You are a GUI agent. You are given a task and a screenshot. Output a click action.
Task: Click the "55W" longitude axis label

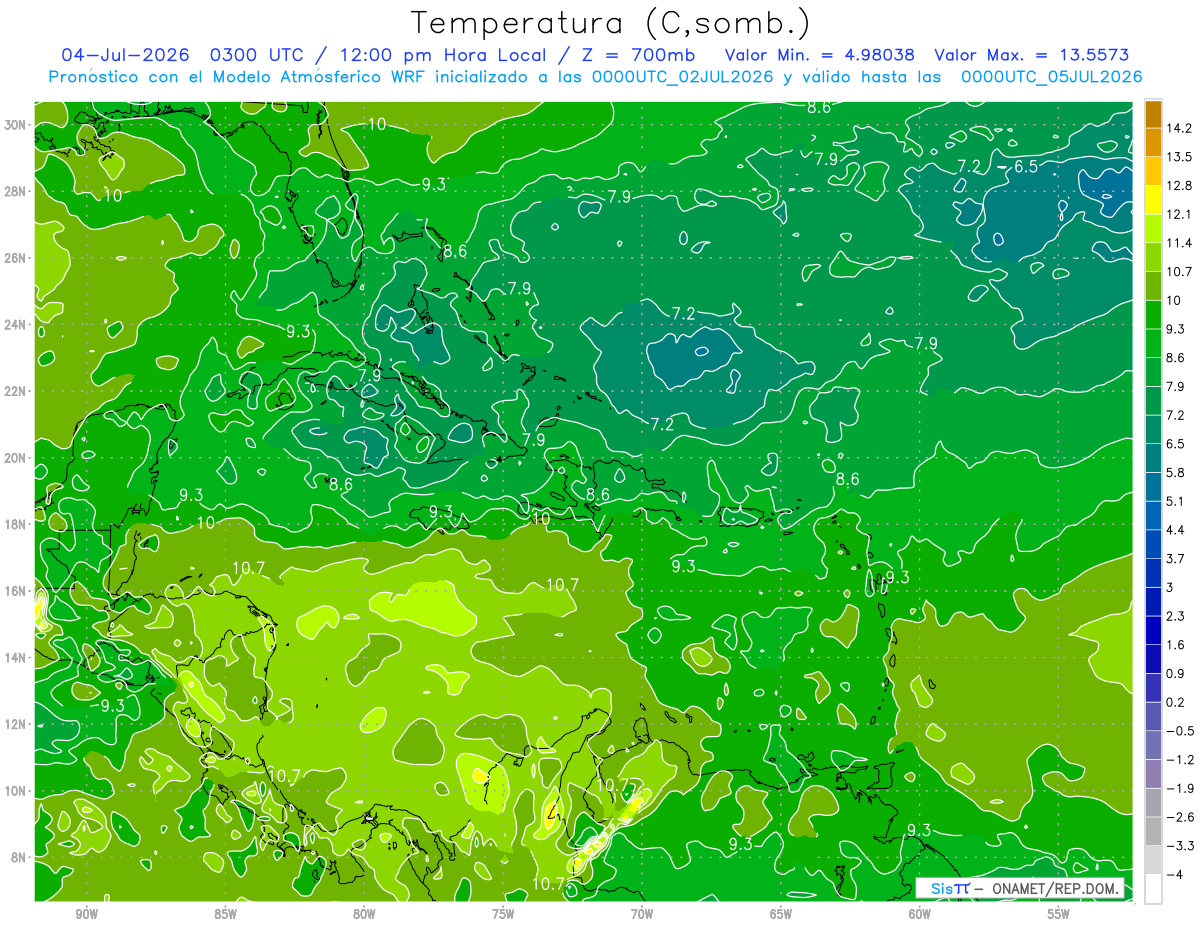[x=1059, y=914]
